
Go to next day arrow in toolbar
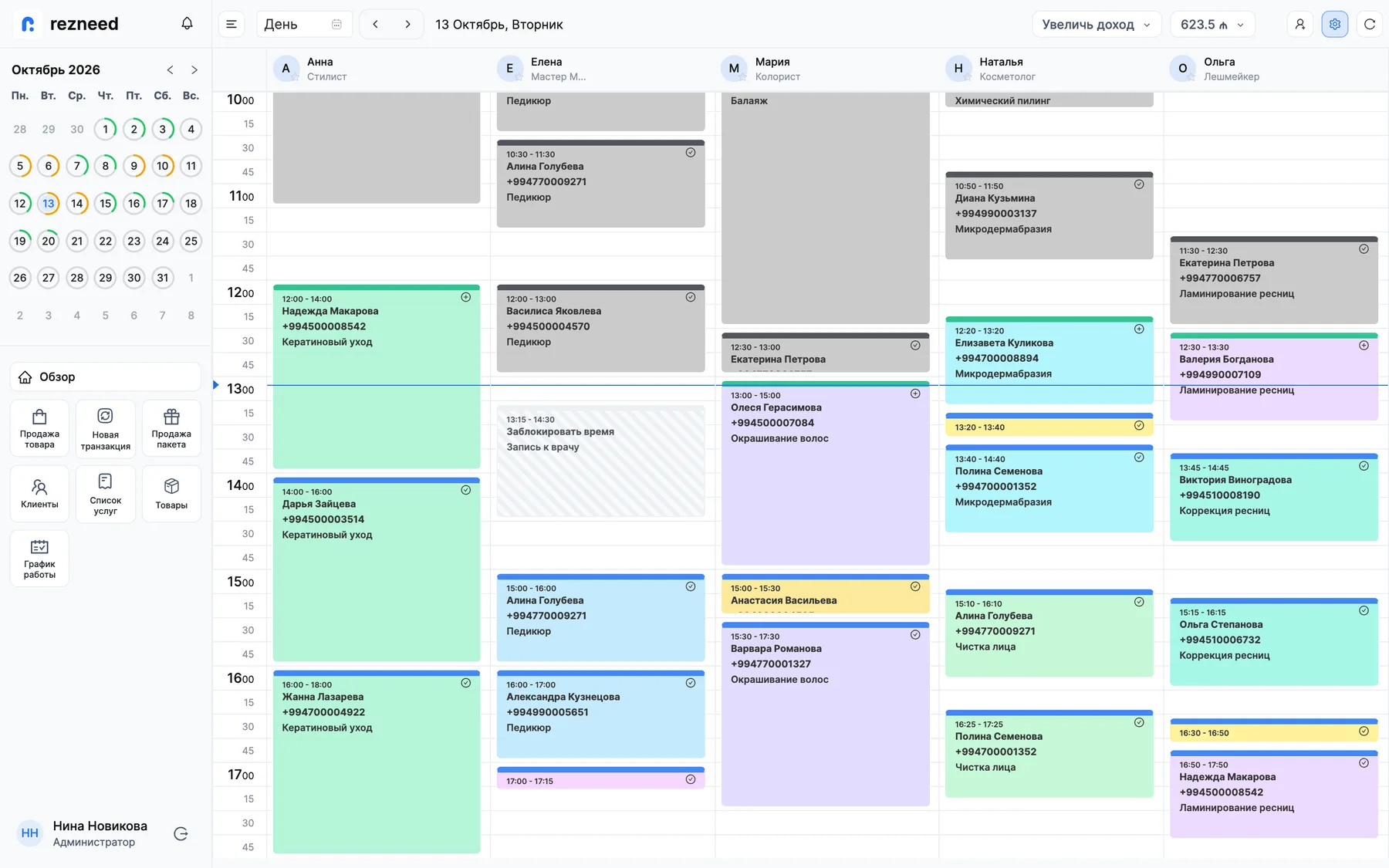(407, 25)
